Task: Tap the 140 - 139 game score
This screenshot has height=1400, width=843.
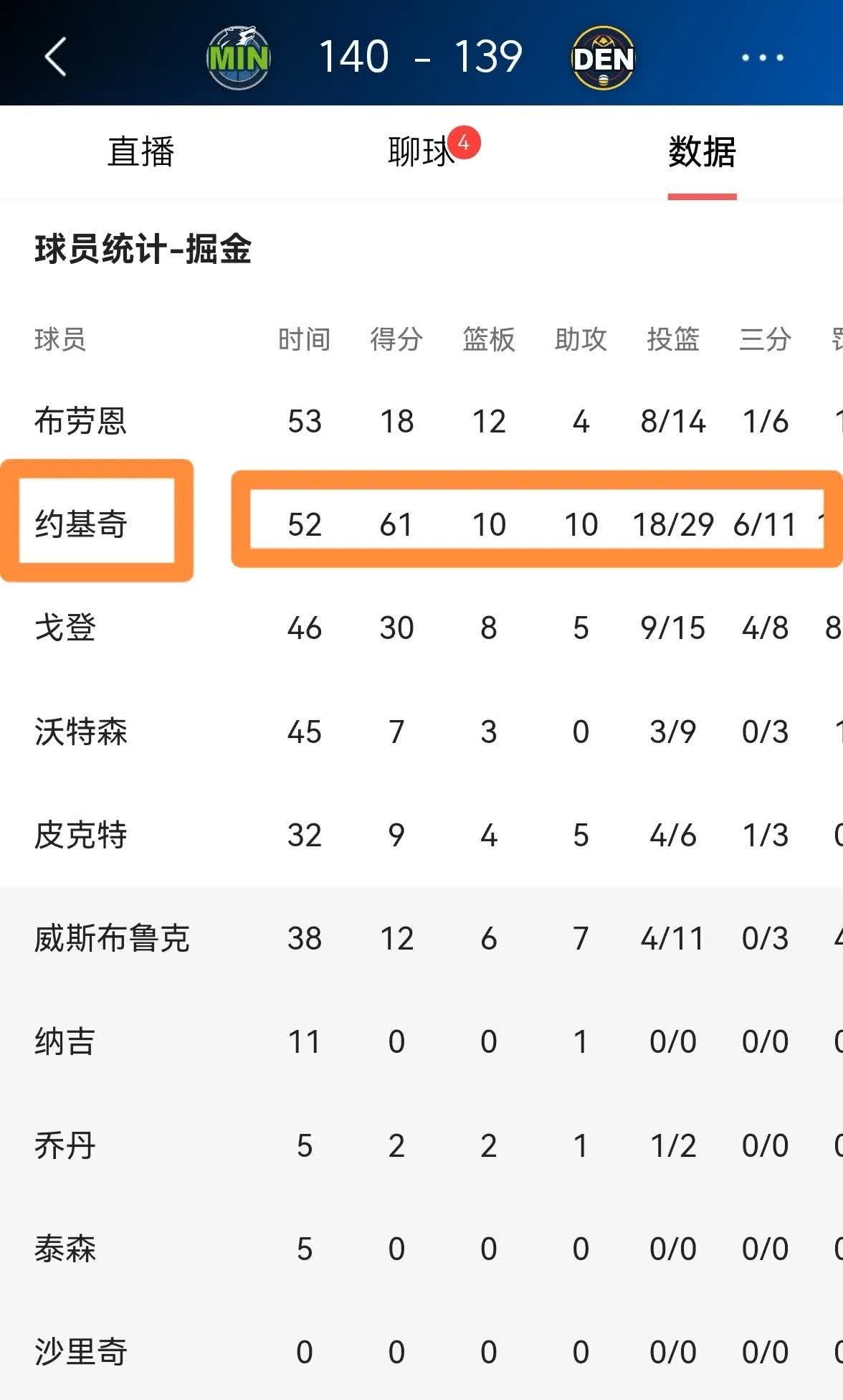Action: click(x=420, y=57)
